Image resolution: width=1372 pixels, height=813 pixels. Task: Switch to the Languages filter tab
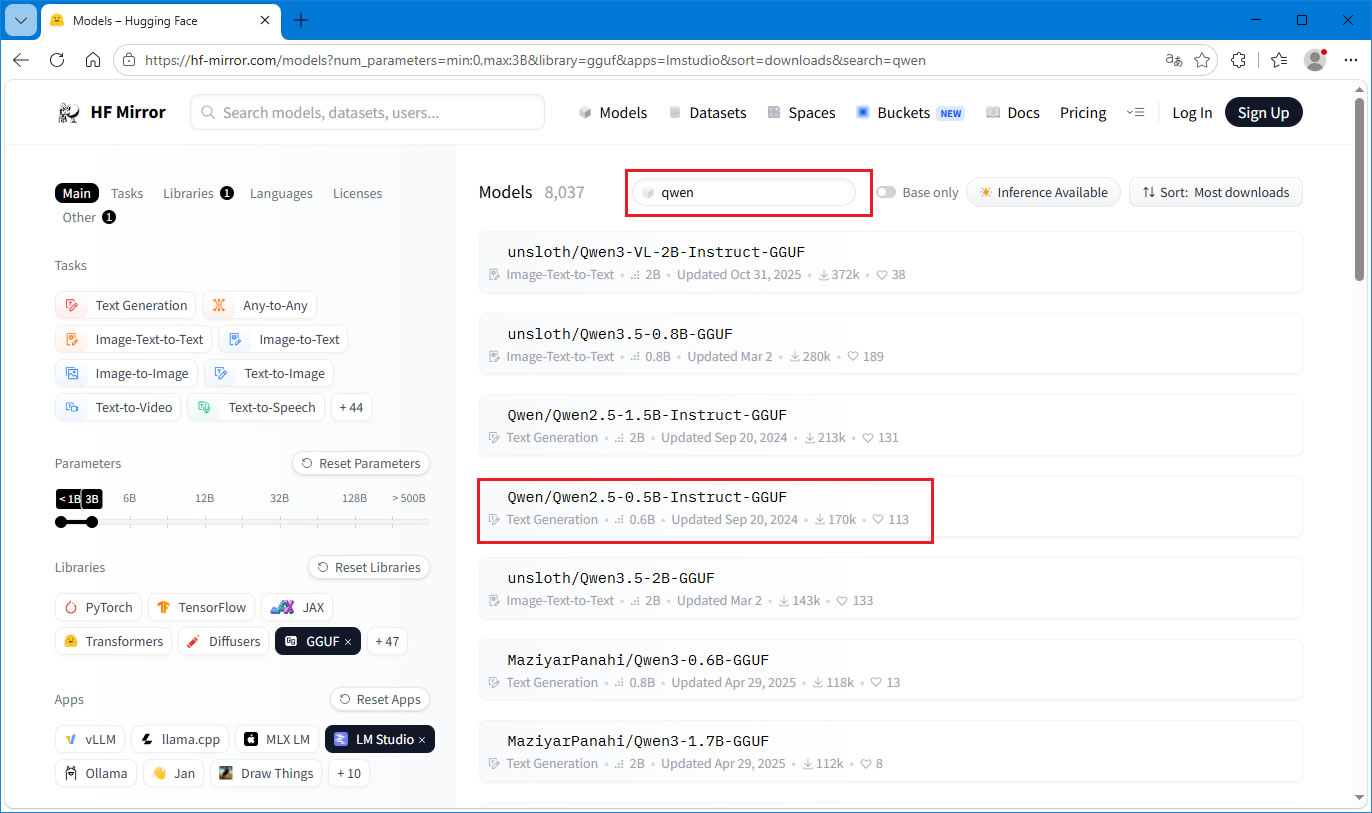[x=281, y=193]
